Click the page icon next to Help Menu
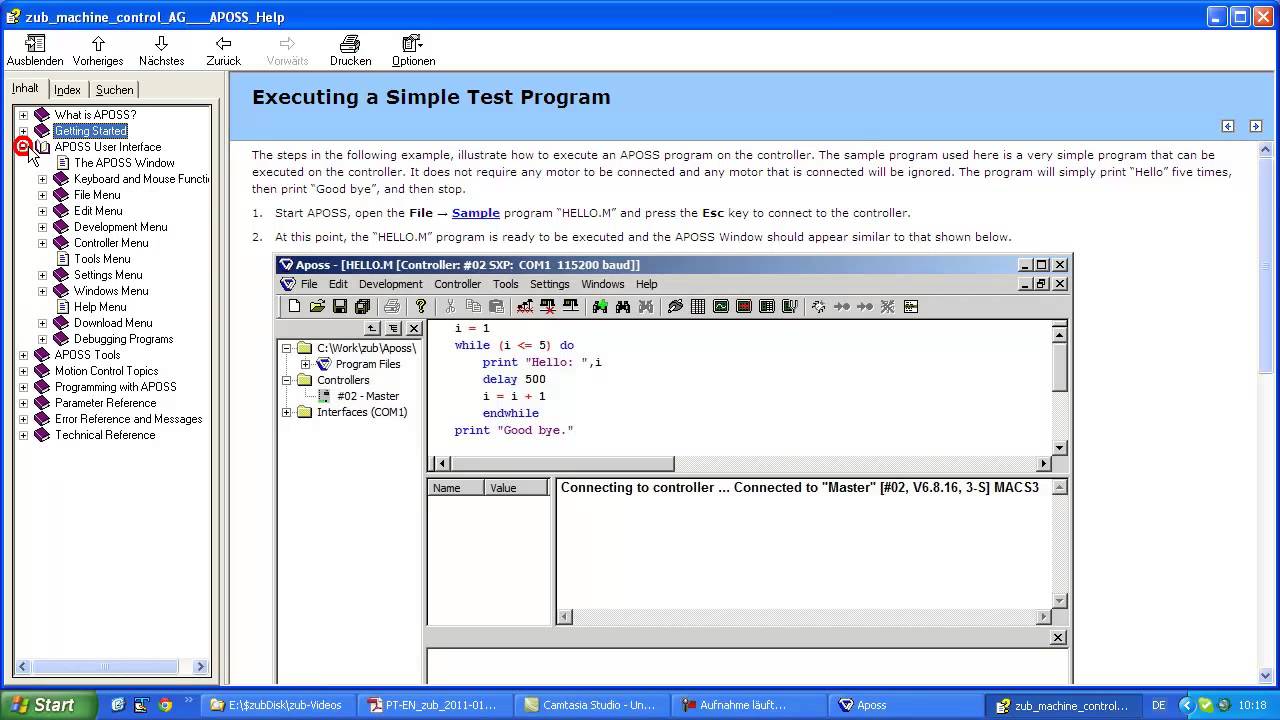This screenshot has height=720, width=1280. click(61, 307)
